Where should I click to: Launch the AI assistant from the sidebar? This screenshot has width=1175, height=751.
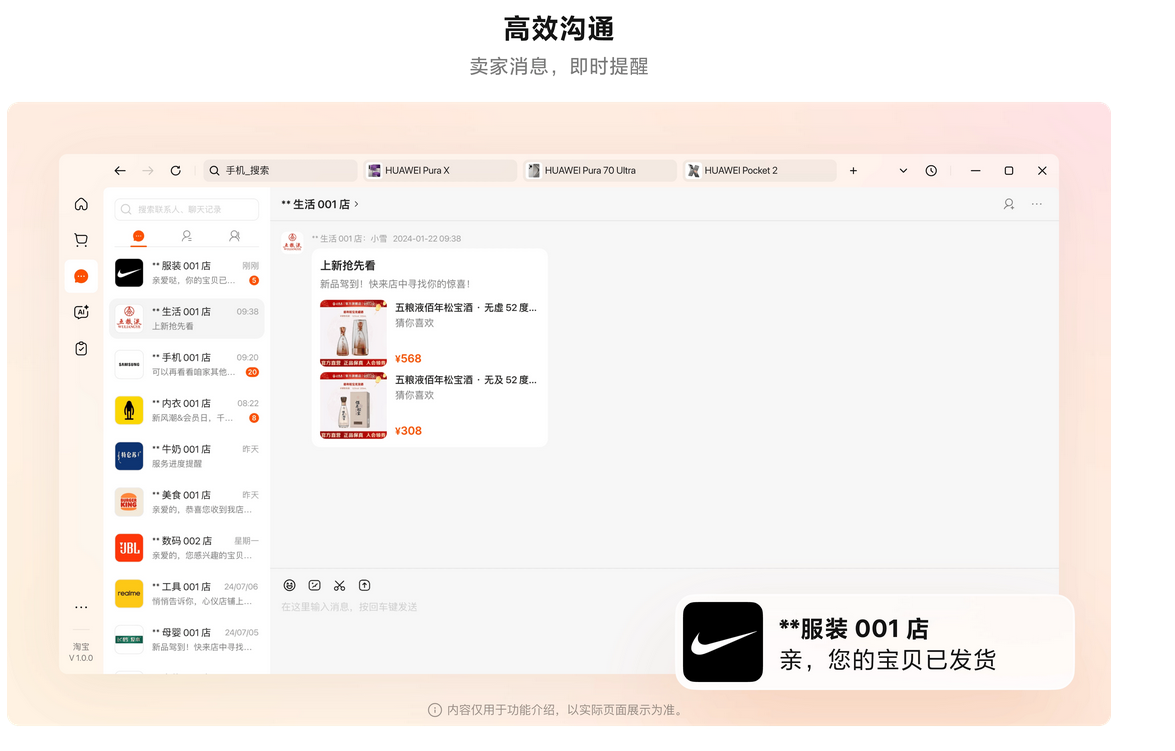point(81,312)
